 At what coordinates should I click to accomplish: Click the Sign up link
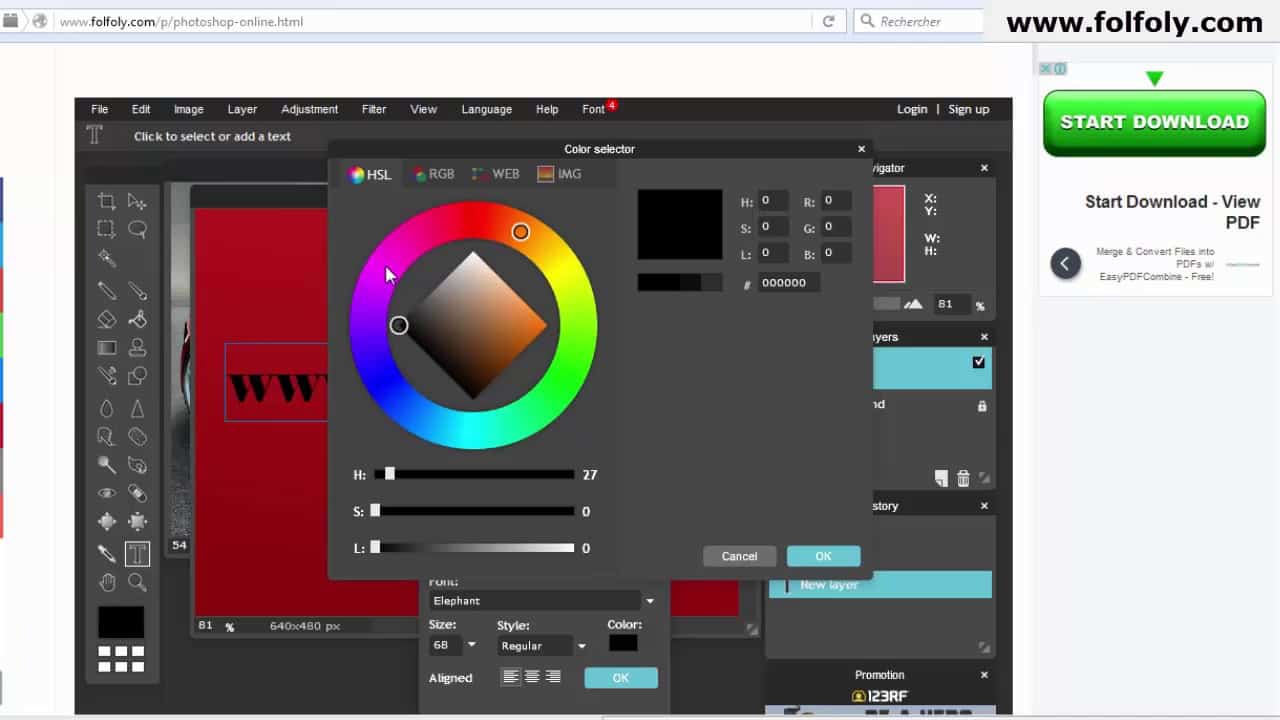pos(968,109)
